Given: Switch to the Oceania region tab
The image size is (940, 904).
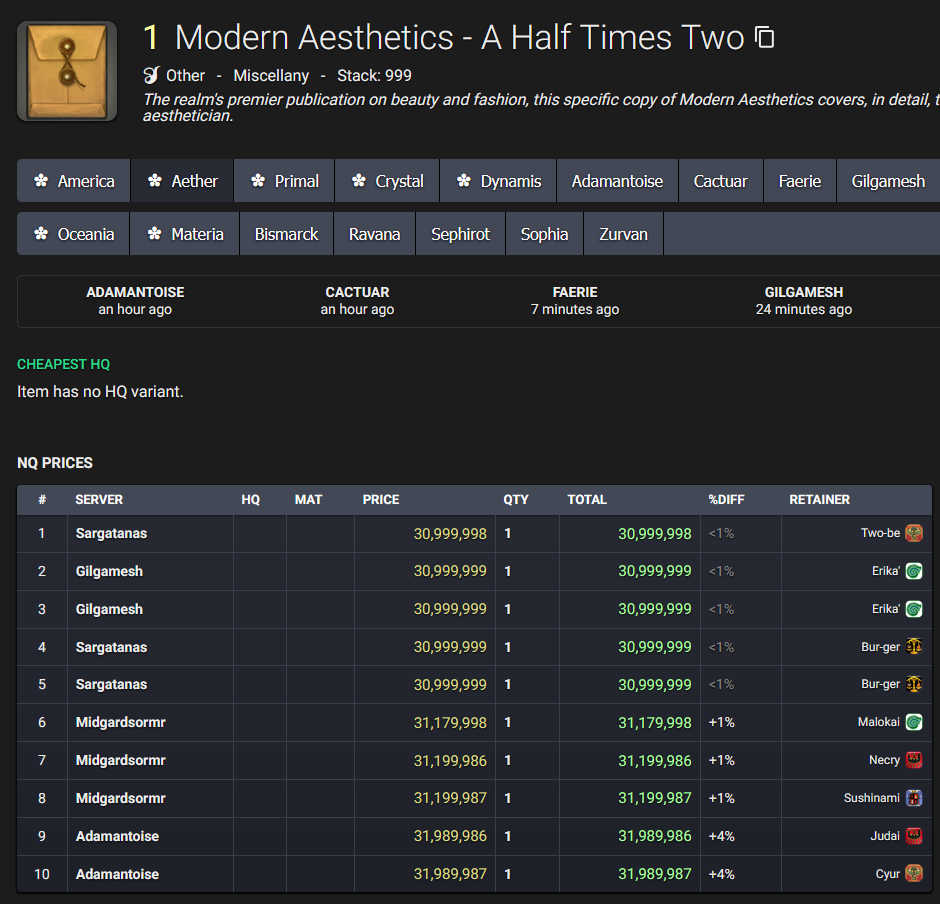Looking at the screenshot, I should click(x=73, y=234).
